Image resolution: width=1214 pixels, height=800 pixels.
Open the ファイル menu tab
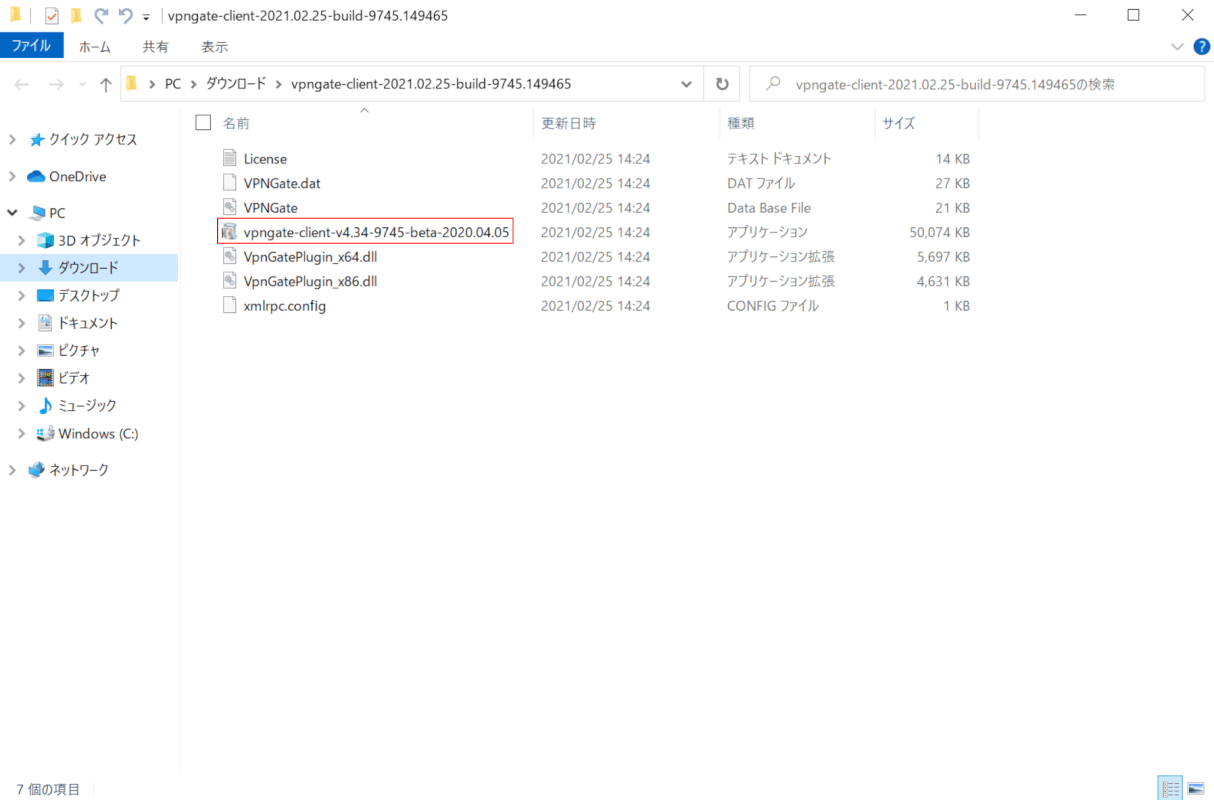tap(31, 46)
